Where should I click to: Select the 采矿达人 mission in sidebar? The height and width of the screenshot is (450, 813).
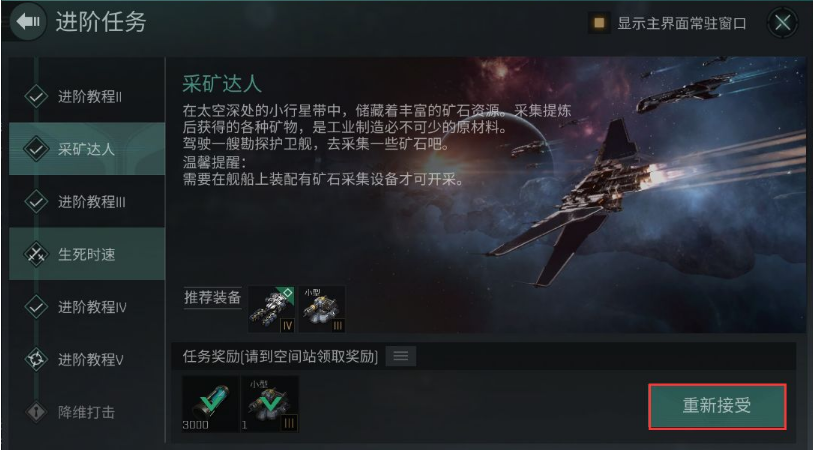(x=87, y=149)
